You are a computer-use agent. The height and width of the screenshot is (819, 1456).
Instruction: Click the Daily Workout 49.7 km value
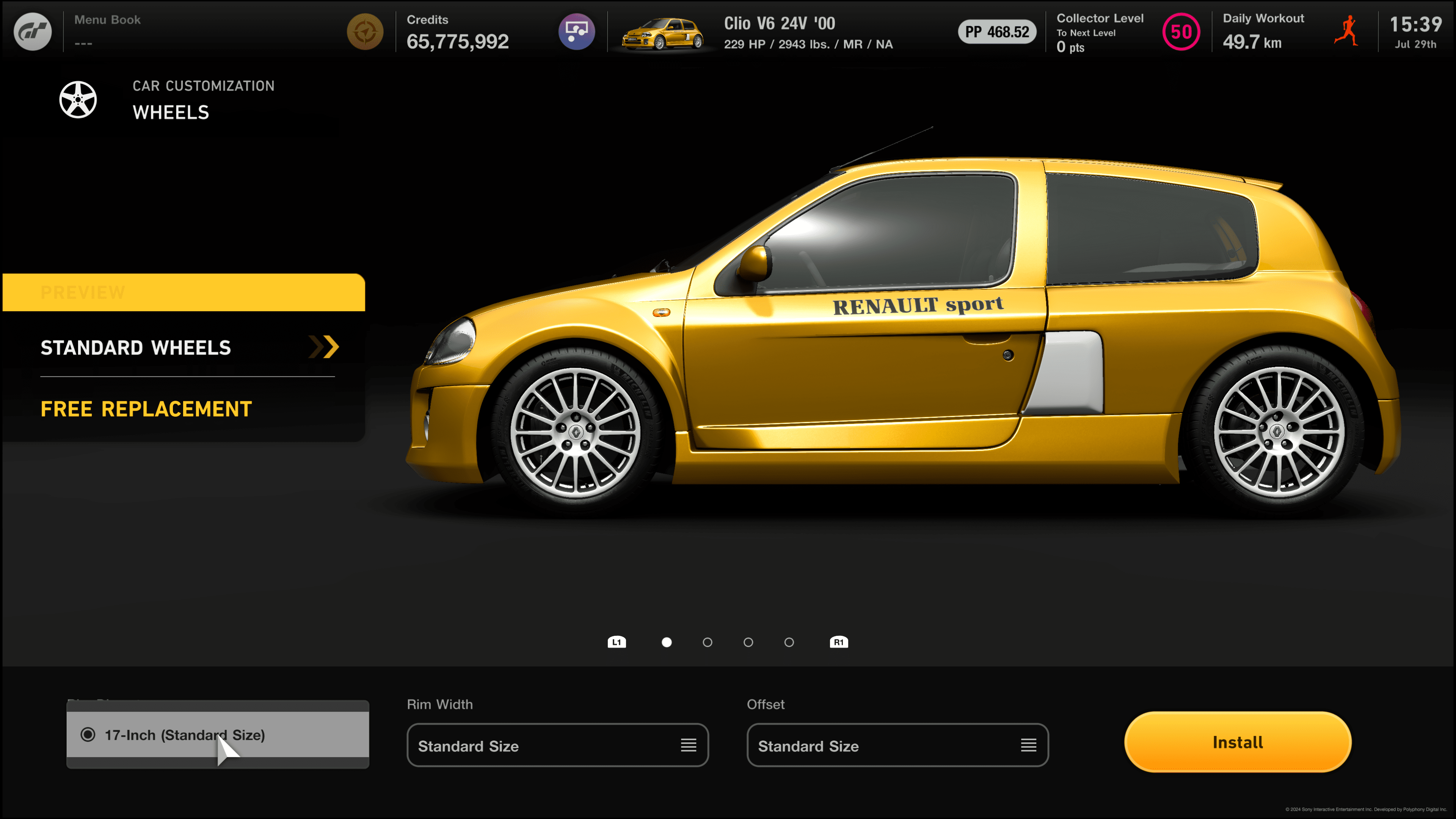(x=1252, y=42)
